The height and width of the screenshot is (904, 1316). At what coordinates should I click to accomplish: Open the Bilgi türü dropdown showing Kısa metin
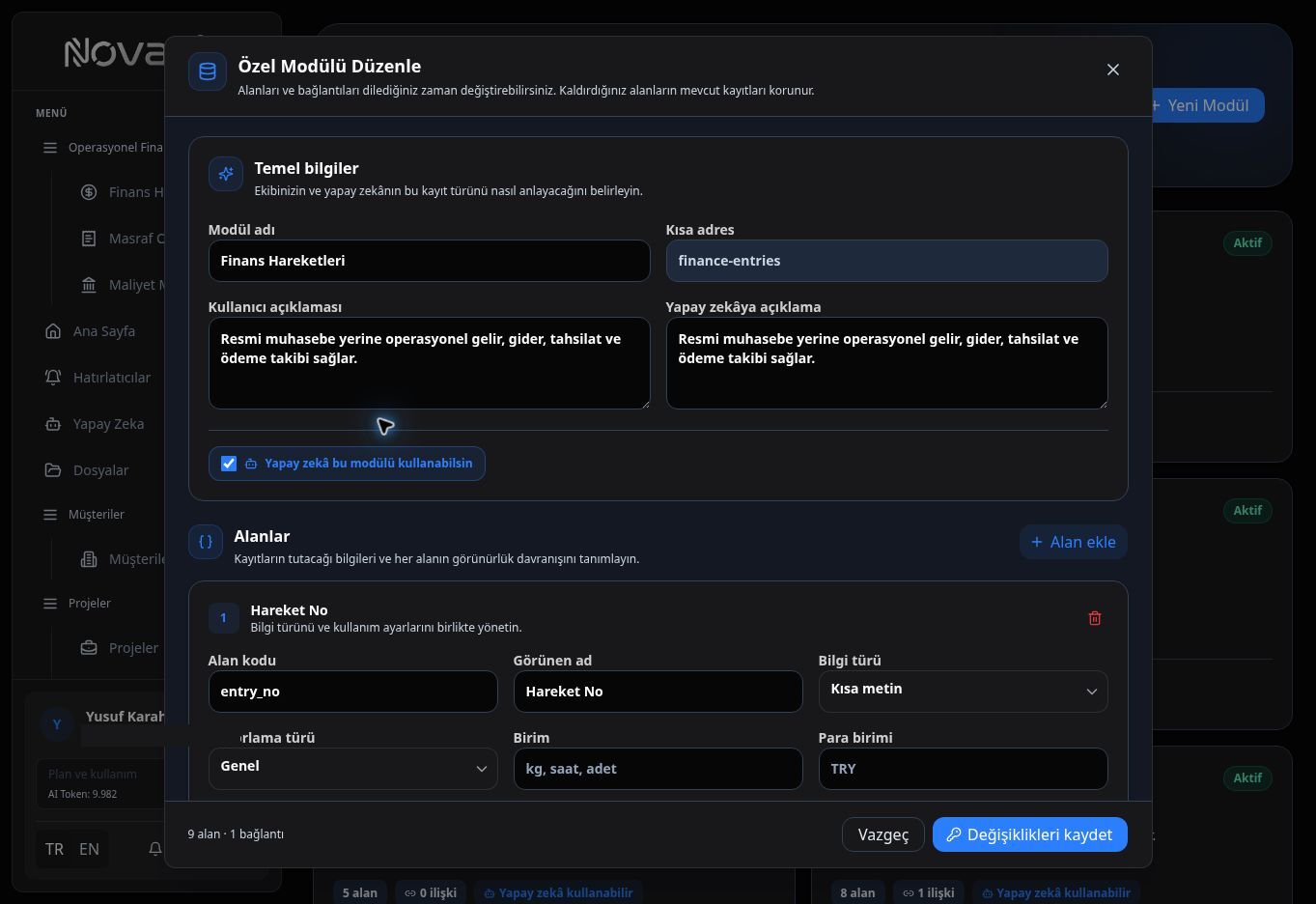click(x=963, y=691)
